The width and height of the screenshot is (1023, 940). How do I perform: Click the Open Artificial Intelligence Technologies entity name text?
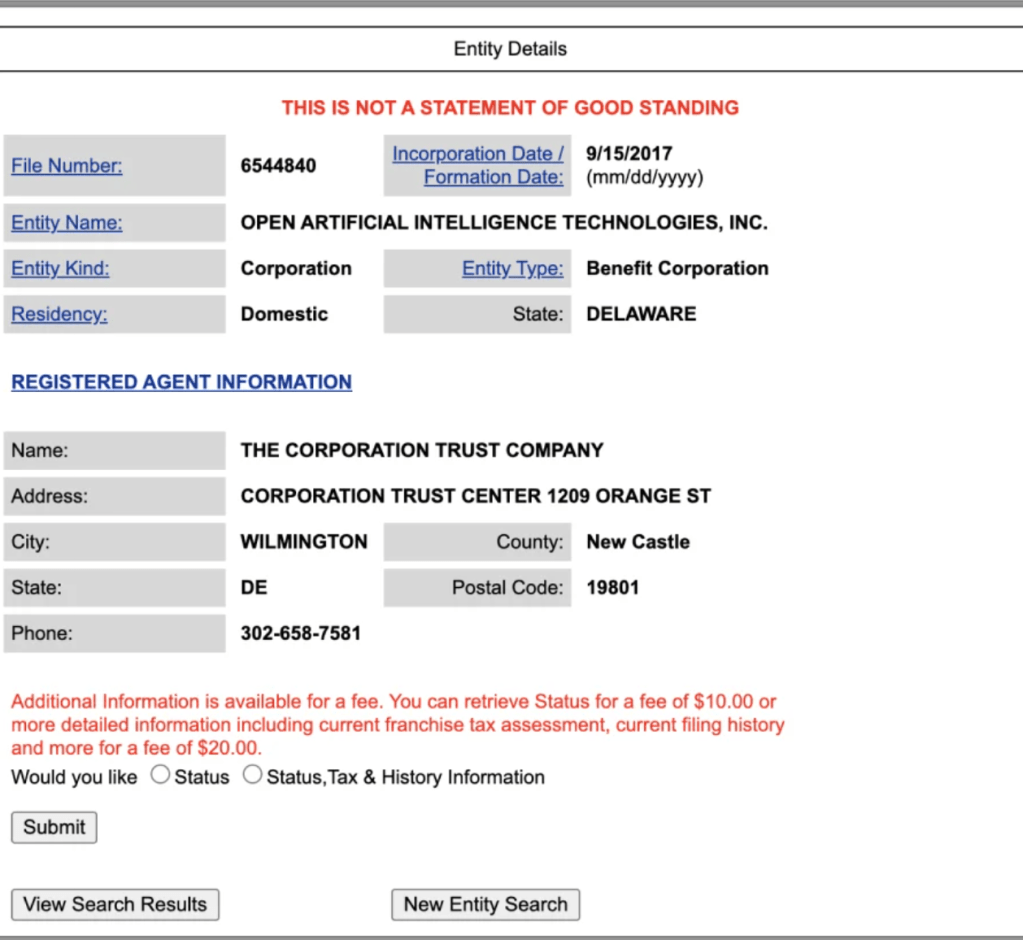pos(504,223)
